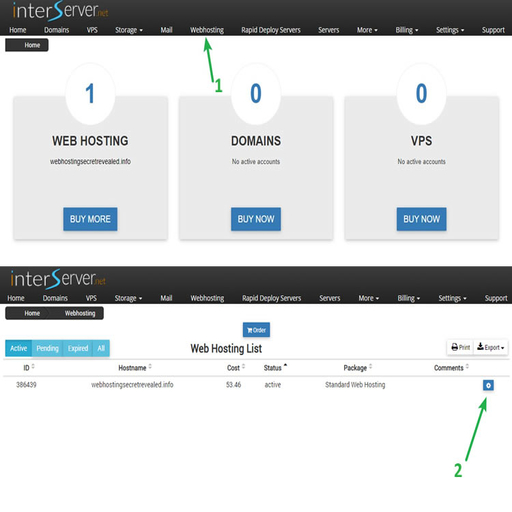The height and width of the screenshot is (512, 512).
Task: Click the 'active' status cell
Action: pos(273,385)
